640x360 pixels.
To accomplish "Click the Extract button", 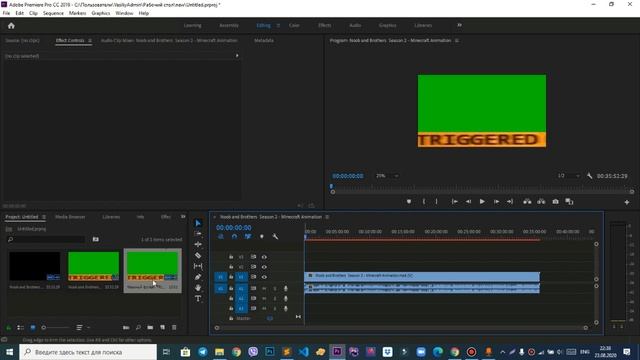I will click(541, 202).
